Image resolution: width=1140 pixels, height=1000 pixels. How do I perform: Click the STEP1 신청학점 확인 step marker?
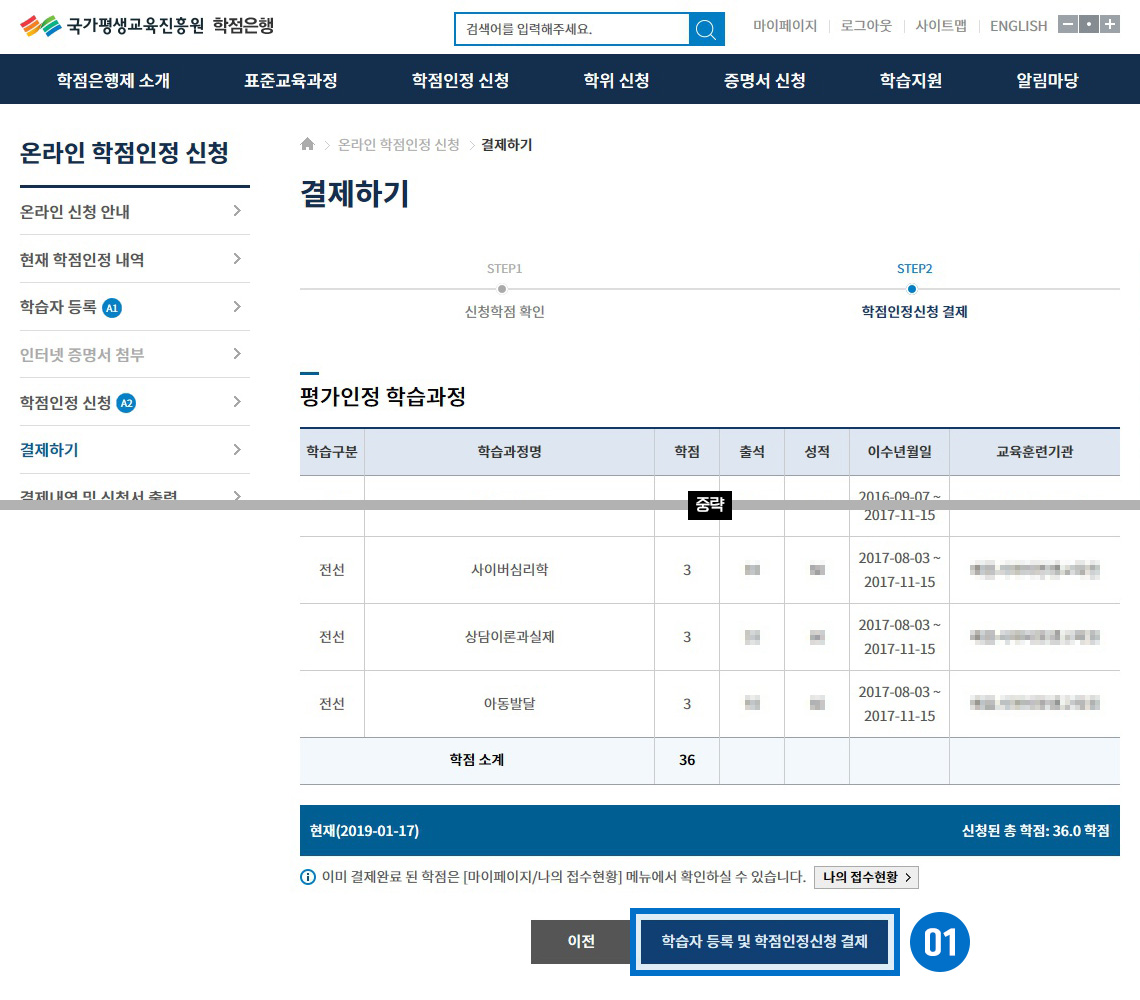point(503,289)
